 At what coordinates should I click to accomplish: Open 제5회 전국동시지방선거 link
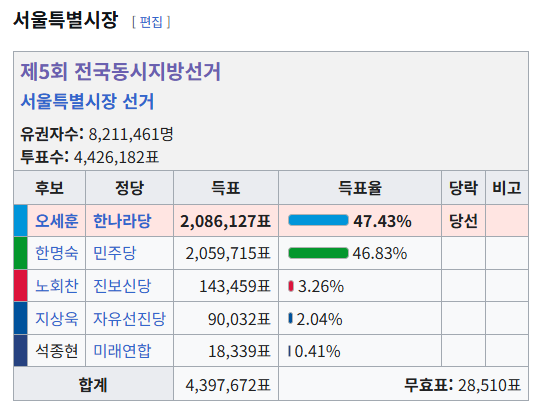pos(120,72)
